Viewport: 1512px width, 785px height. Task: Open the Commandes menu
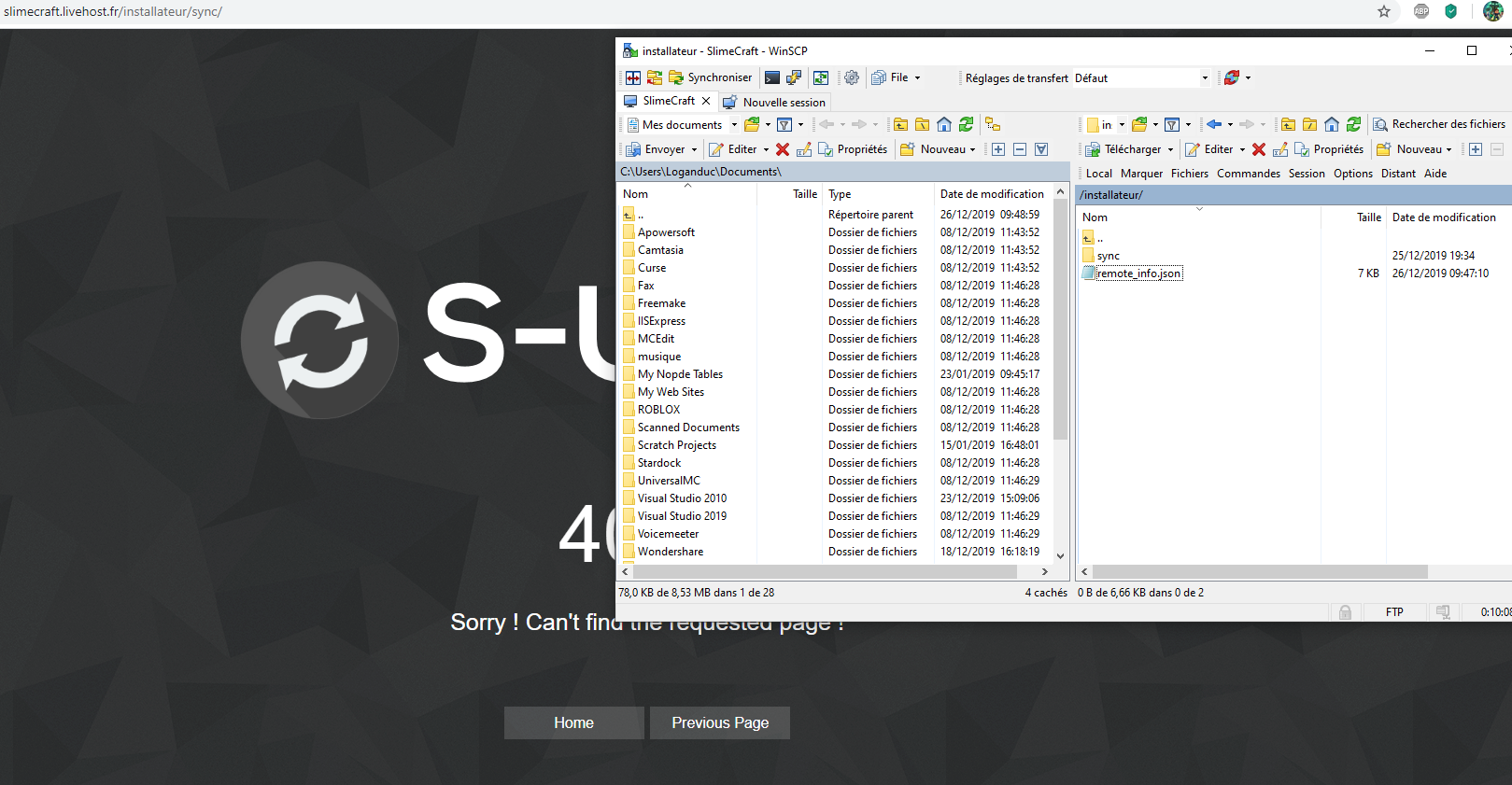click(1248, 174)
